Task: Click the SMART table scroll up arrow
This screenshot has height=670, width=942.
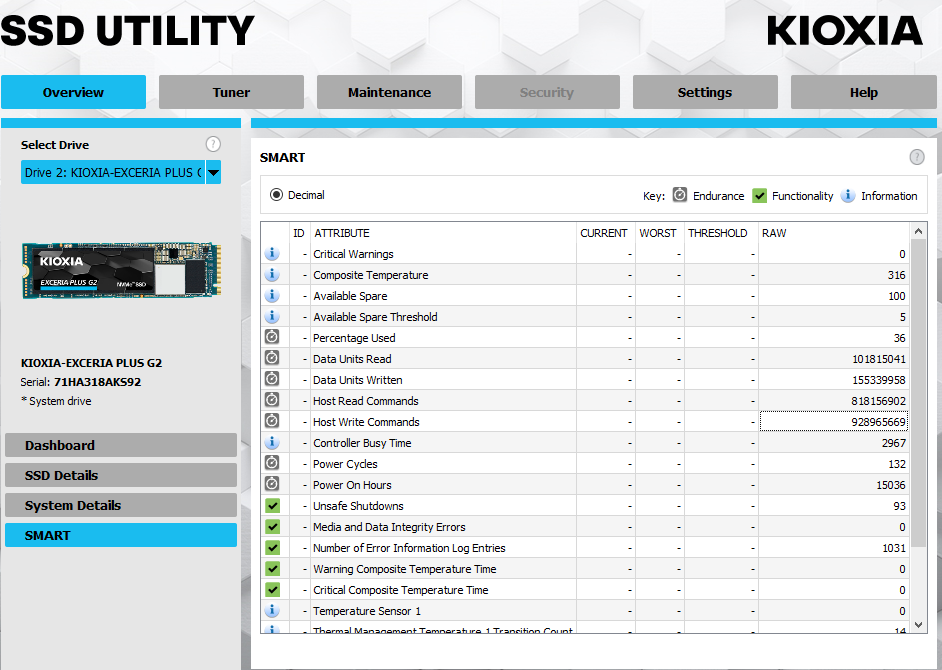Action: [x=918, y=231]
